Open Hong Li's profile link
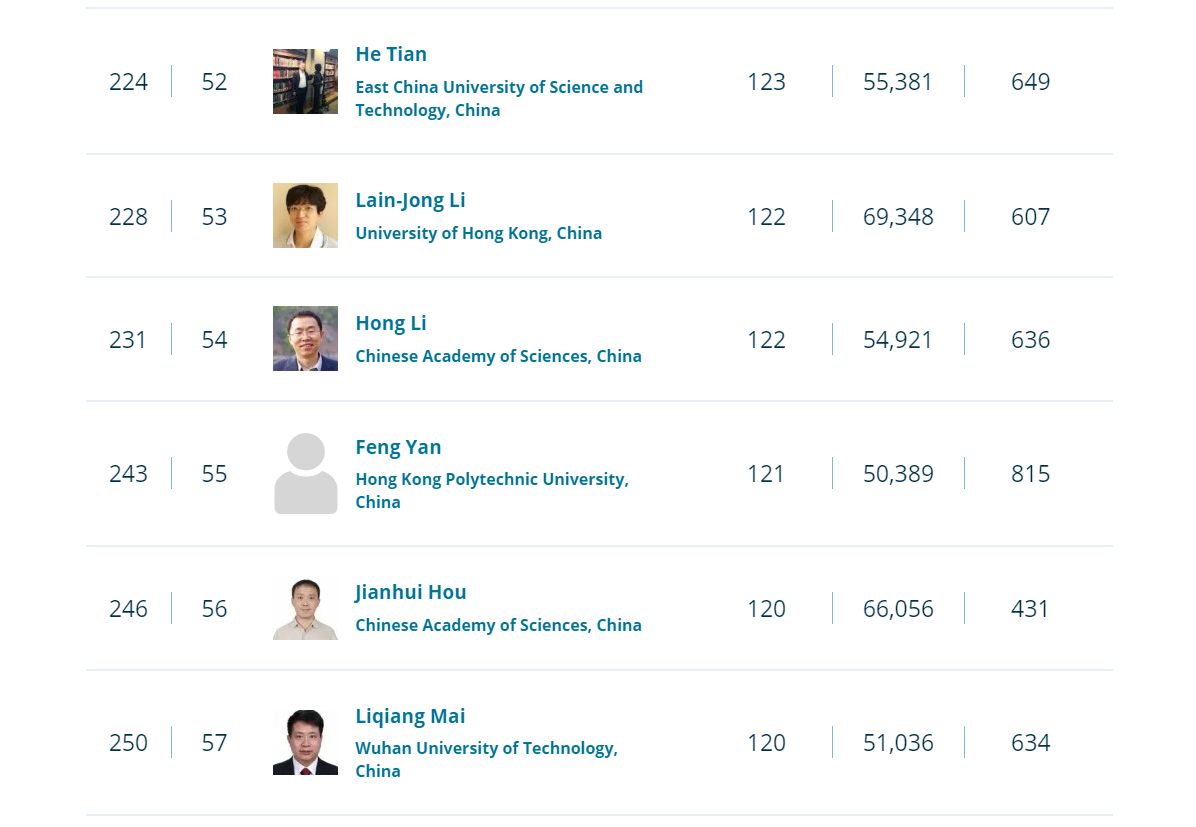 (x=391, y=323)
